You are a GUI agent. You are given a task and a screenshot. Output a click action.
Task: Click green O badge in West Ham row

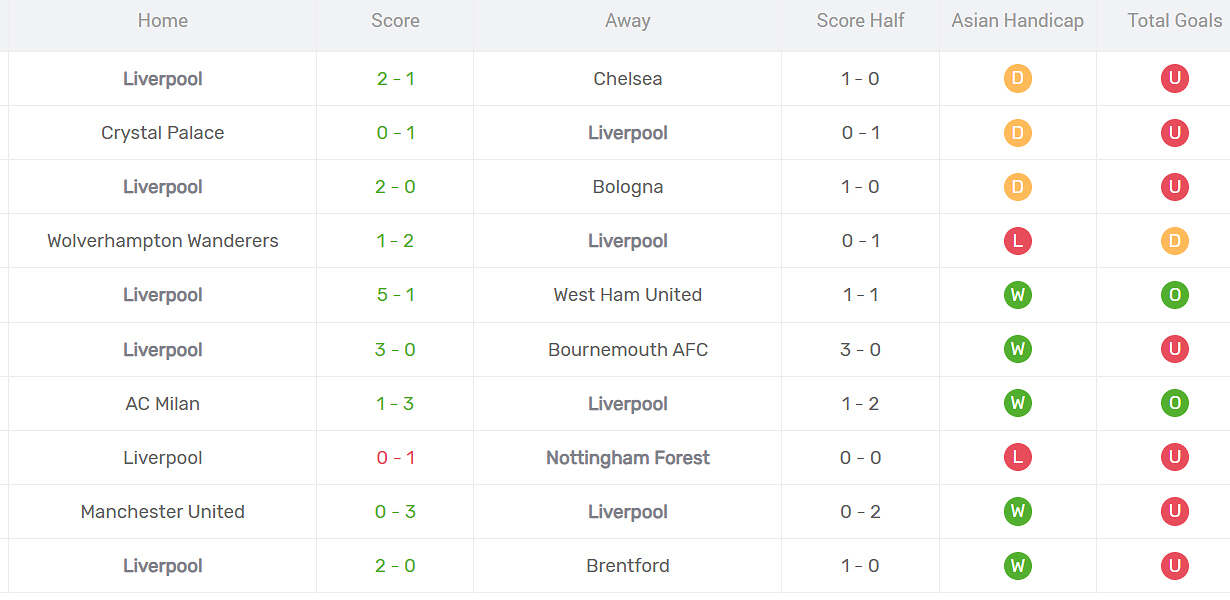(x=1174, y=295)
